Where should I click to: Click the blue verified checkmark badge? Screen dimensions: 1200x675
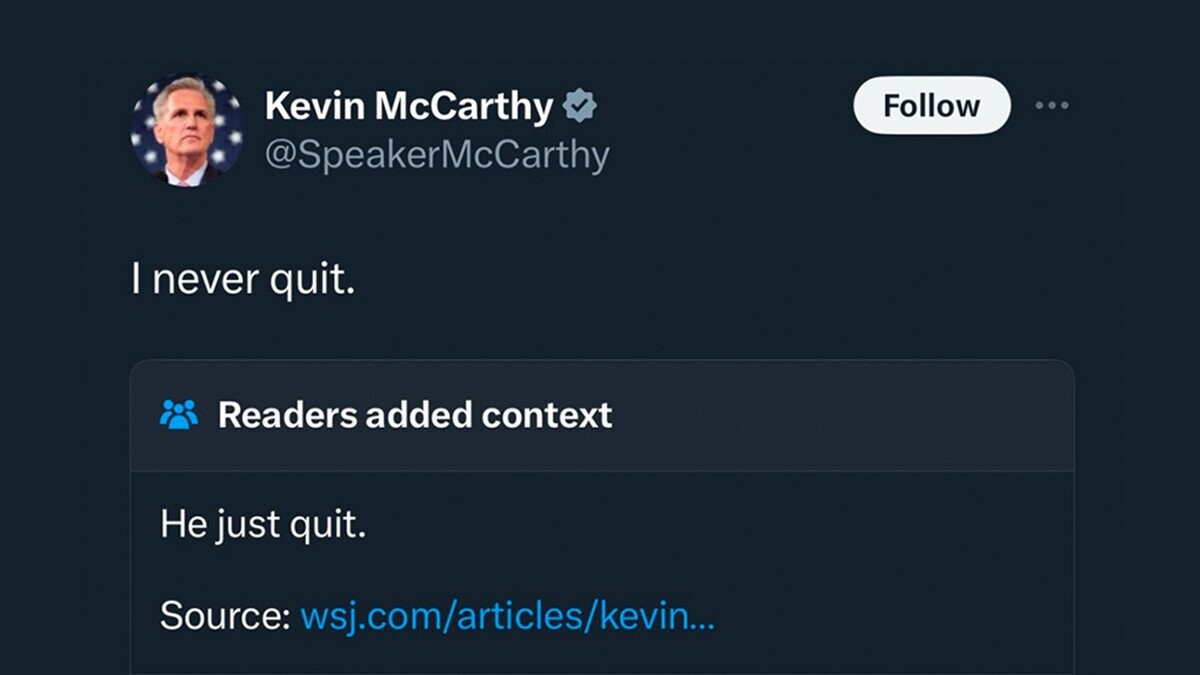pyautogui.click(x=580, y=106)
